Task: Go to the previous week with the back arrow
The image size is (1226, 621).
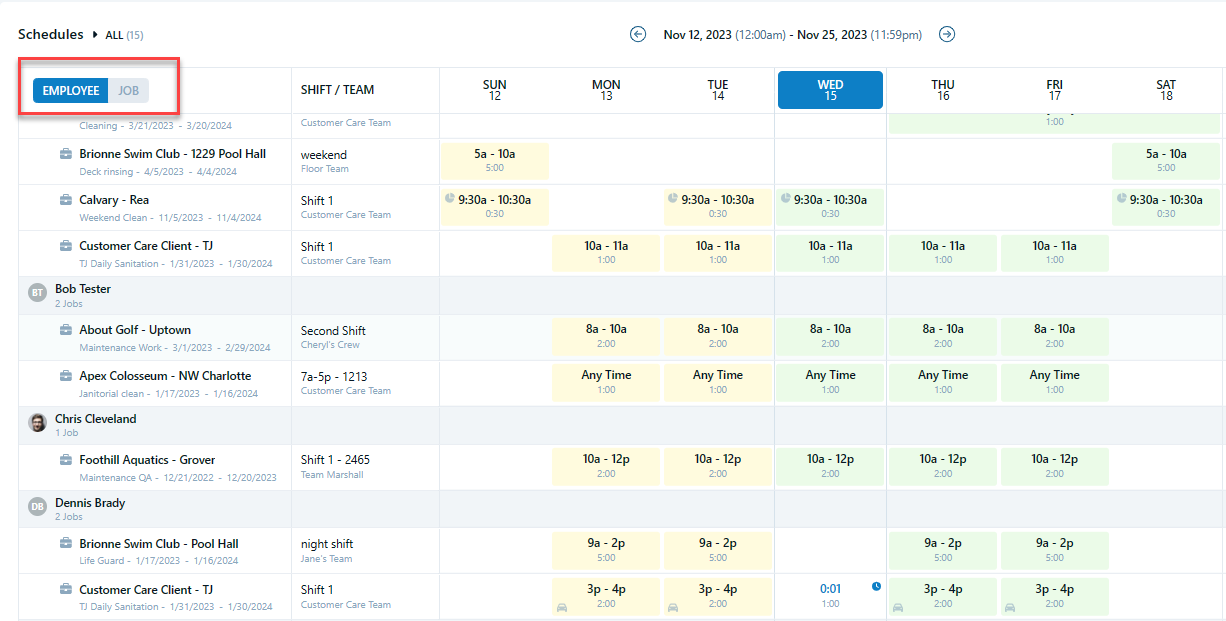Action: (x=638, y=33)
